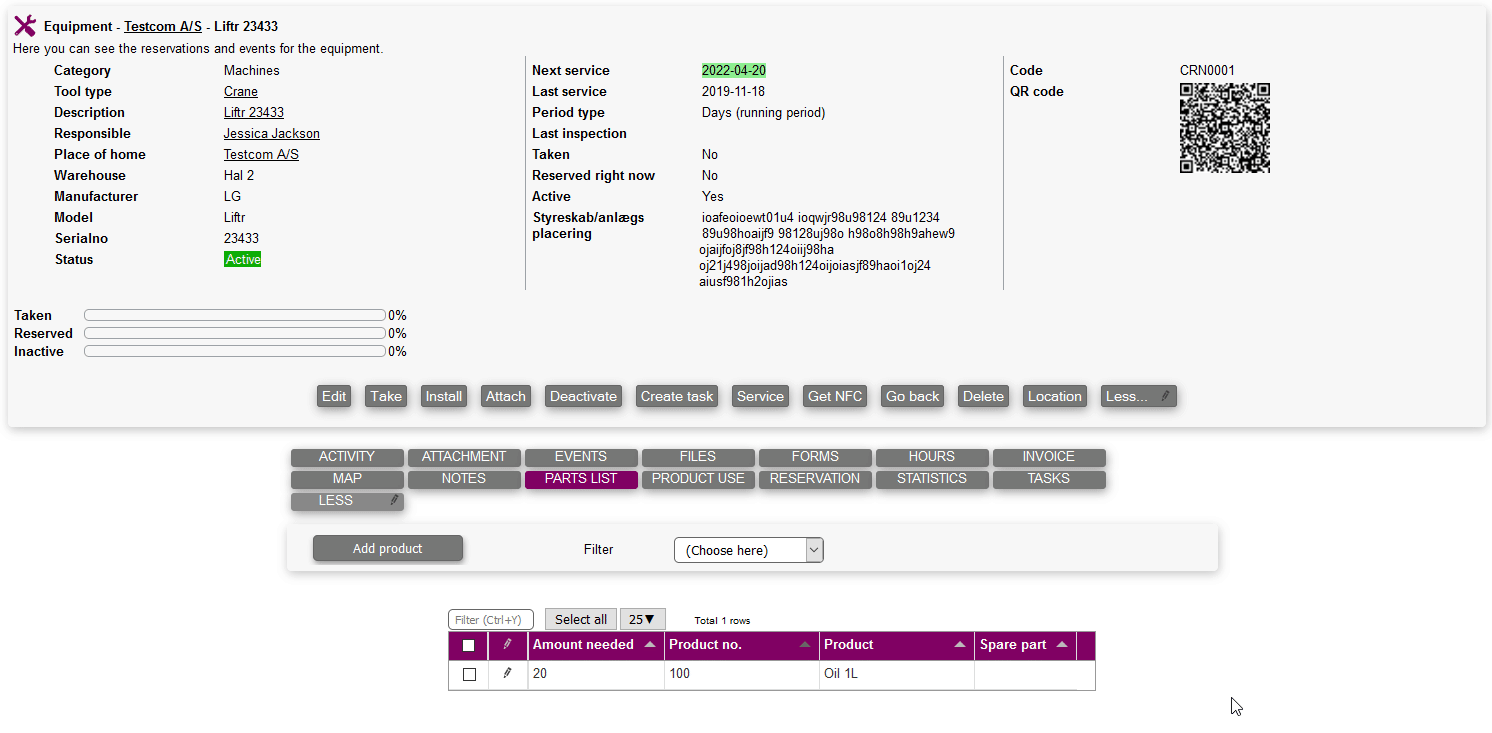Open the Jessica Jackson responsible link
This screenshot has height=733, width=1492.
click(x=271, y=134)
